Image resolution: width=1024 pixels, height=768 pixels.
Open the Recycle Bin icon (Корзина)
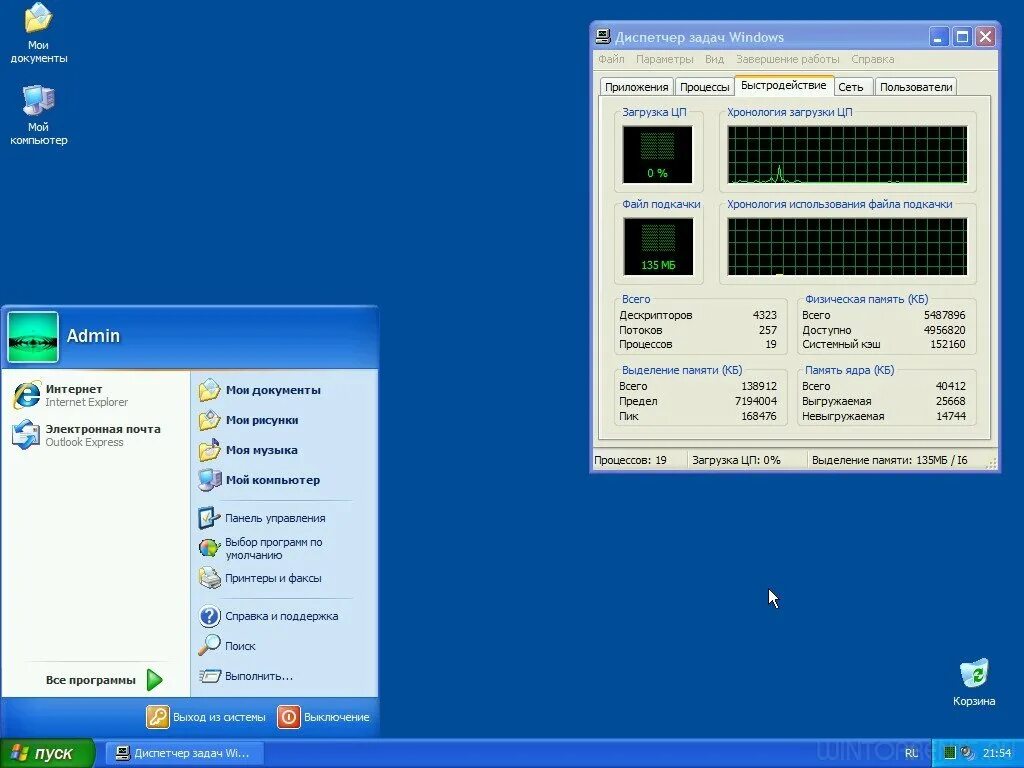[x=974, y=682]
